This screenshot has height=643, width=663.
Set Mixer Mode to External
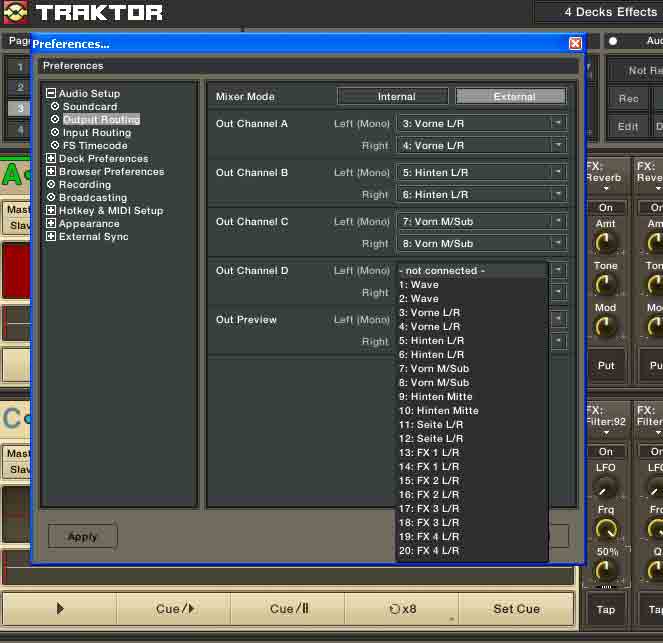511,96
